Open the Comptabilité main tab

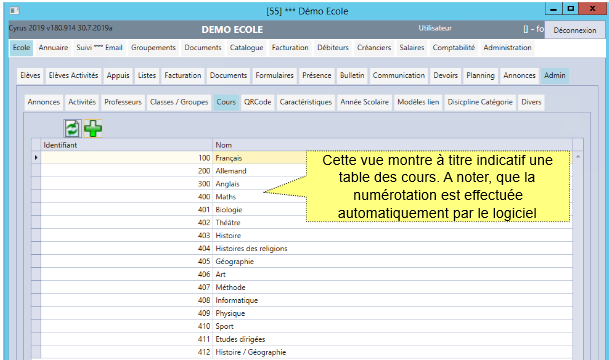pos(454,47)
